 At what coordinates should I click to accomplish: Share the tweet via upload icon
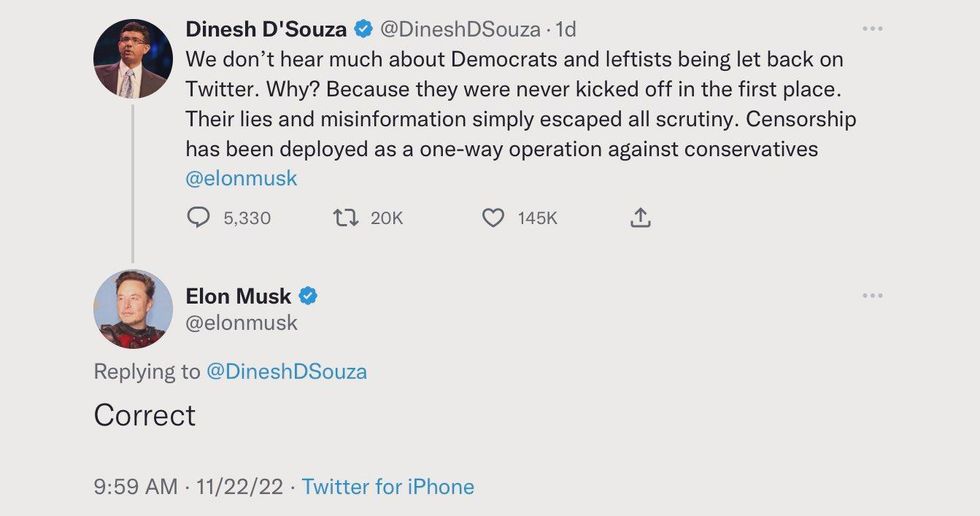tap(641, 217)
